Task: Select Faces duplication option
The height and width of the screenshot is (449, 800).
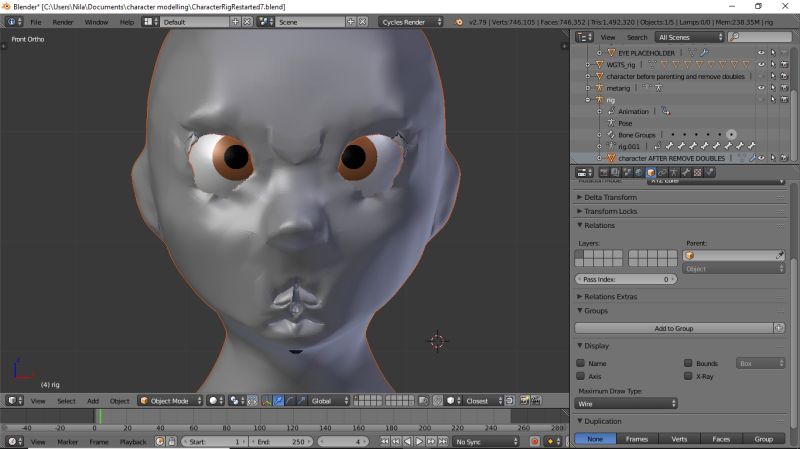Action: tap(721, 439)
